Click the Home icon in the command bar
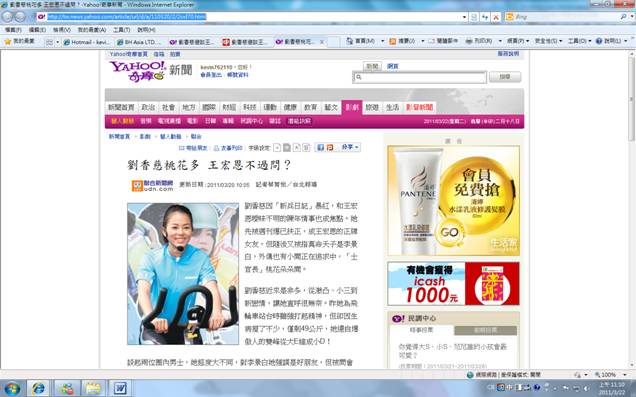This screenshot has height=397, width=636. pyautogui.click(x=350, y=41)
